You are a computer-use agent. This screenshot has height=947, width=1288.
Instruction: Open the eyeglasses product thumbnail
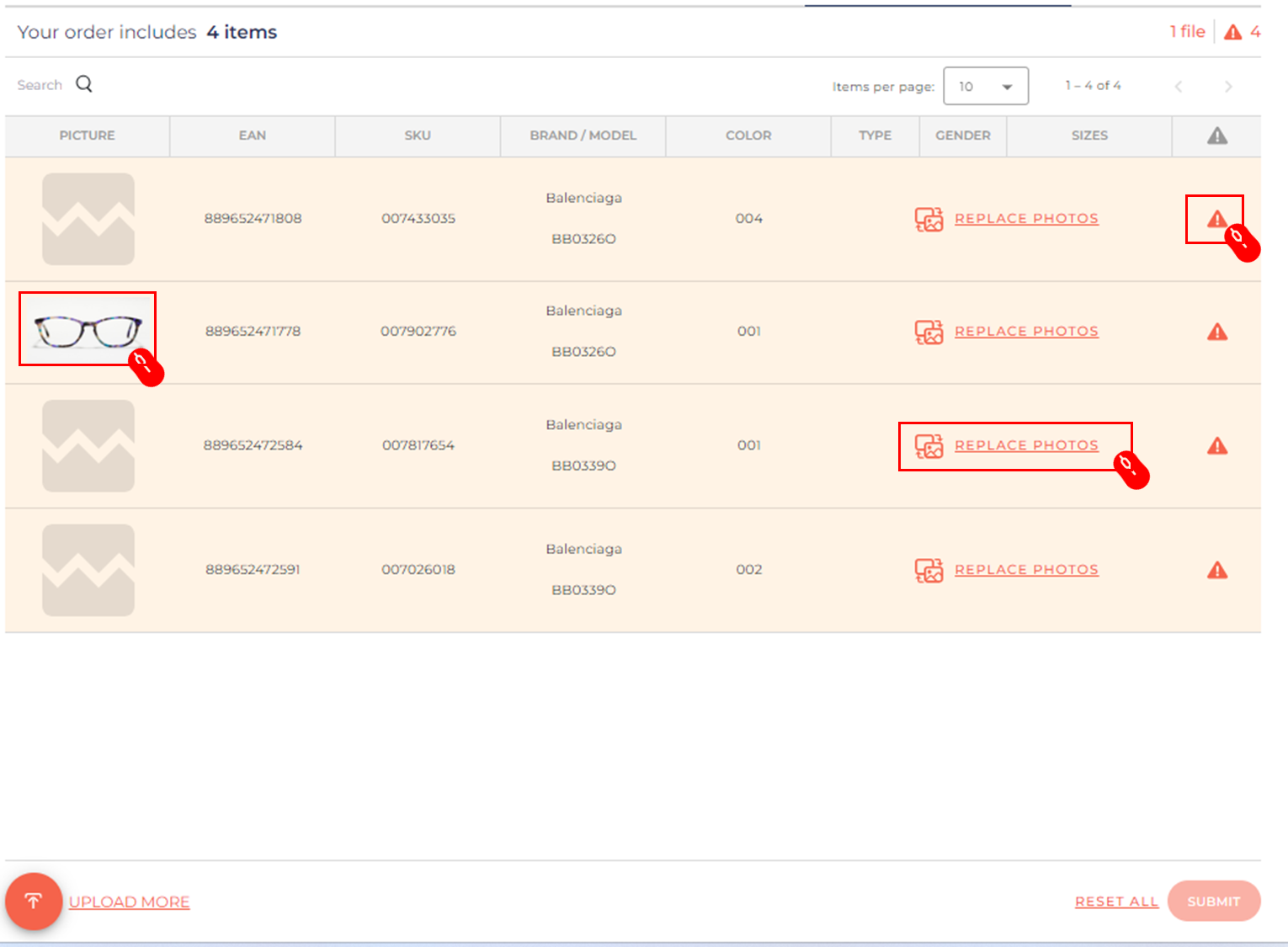pos(88,329)
